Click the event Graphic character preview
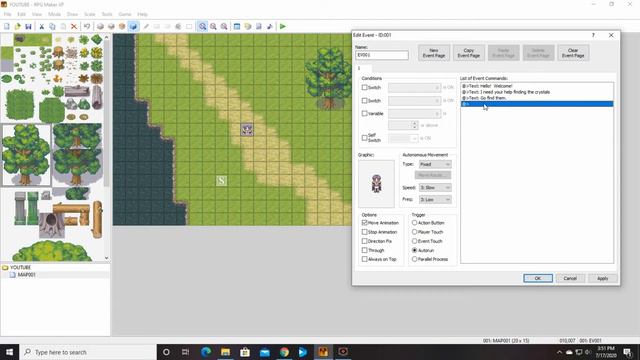Viewport: 640px width, 360px height. [x=376, y=184]
